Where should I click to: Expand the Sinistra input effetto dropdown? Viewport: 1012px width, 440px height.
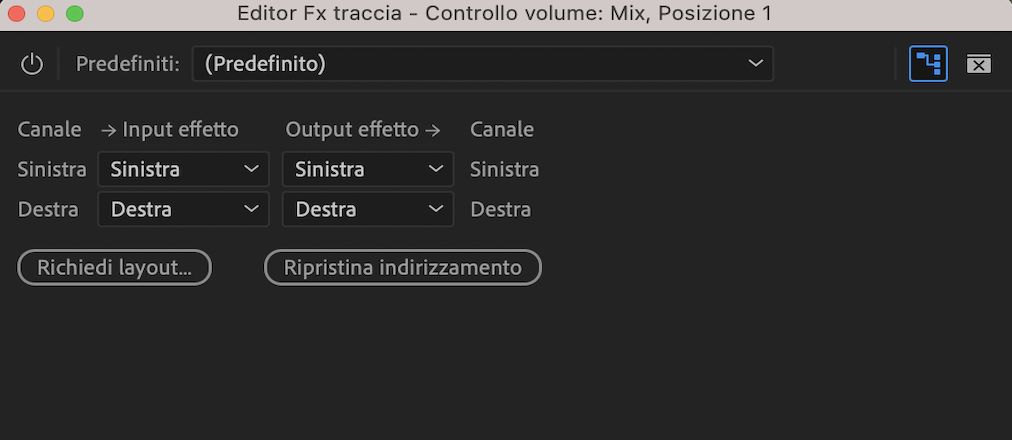tap(183, 169)
